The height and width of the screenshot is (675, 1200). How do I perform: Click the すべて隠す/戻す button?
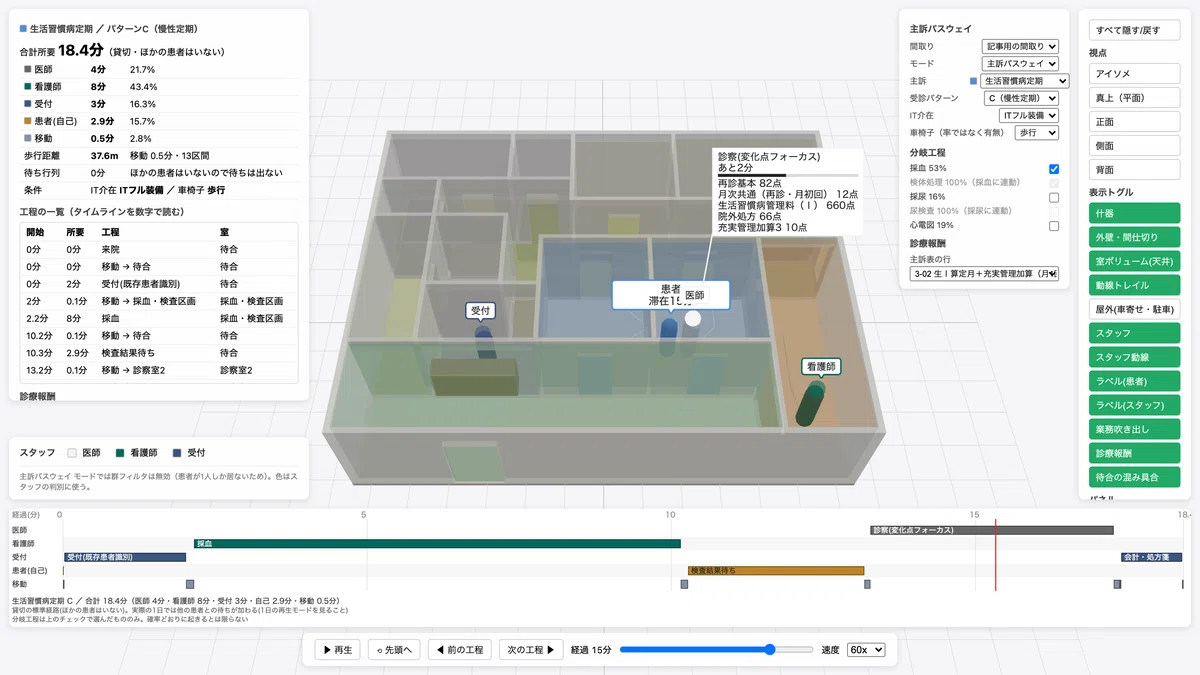(x=1134, y=30)
